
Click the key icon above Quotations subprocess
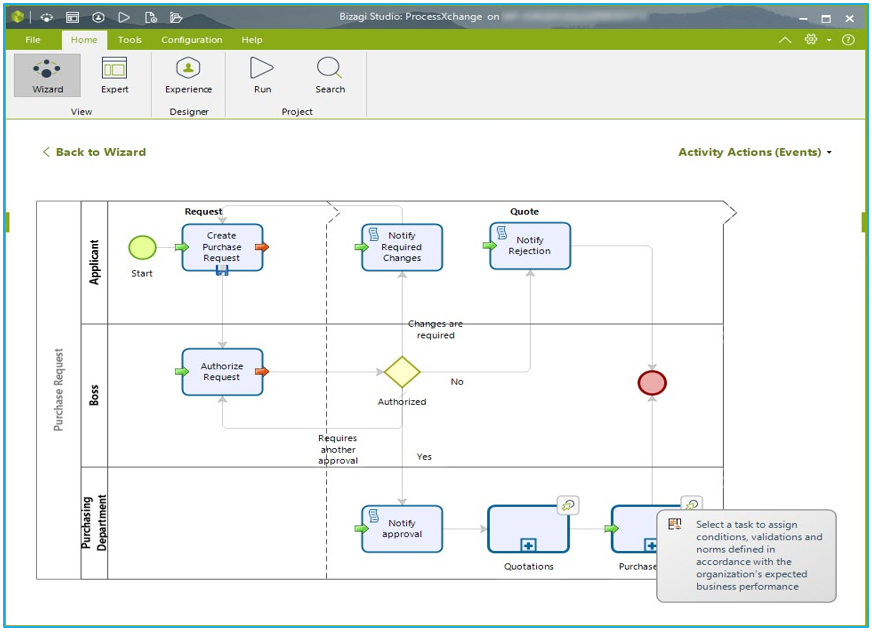point(567,506)
